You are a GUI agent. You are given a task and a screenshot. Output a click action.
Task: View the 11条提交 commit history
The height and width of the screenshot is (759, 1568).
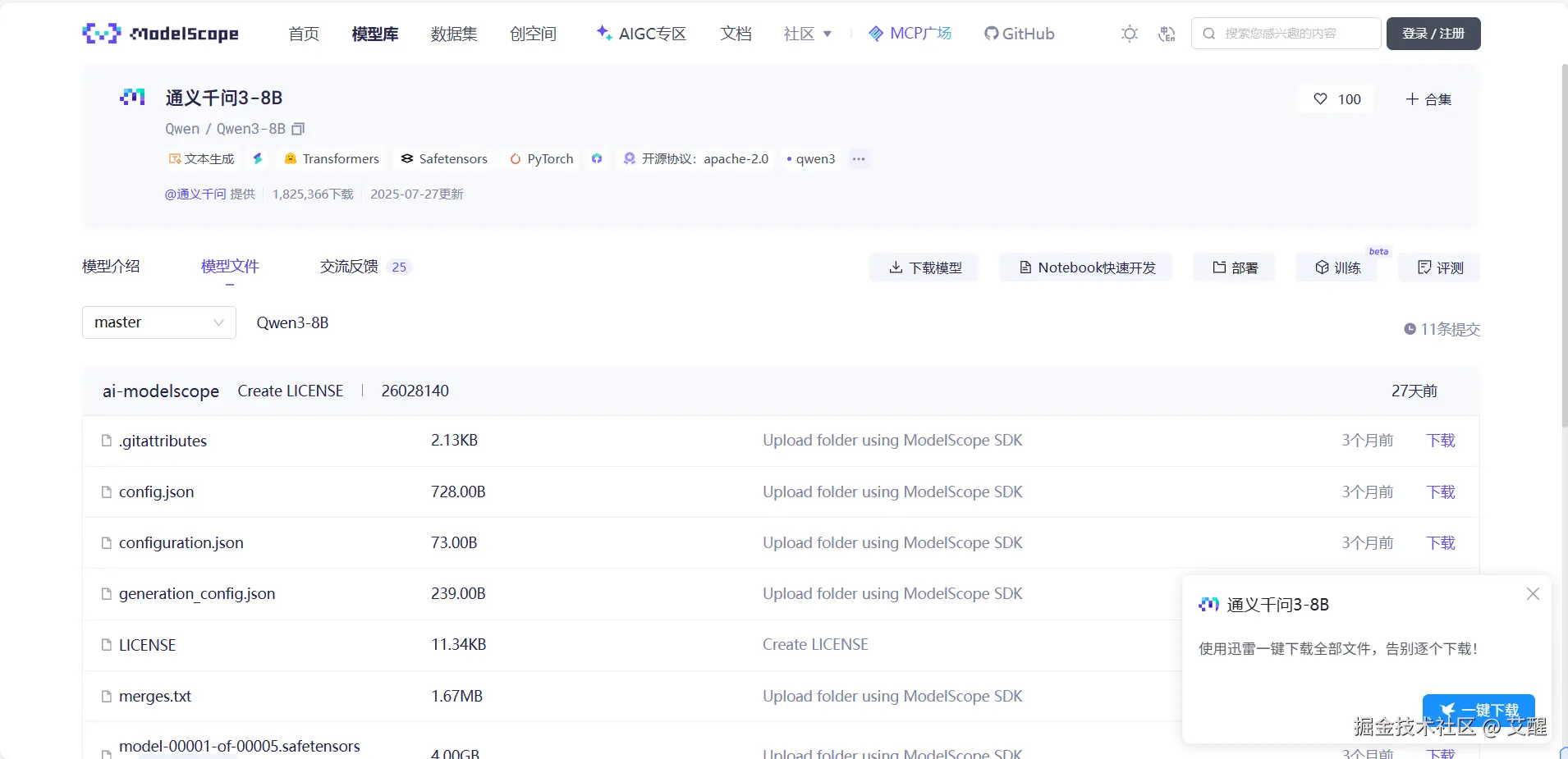point(1442,329)
